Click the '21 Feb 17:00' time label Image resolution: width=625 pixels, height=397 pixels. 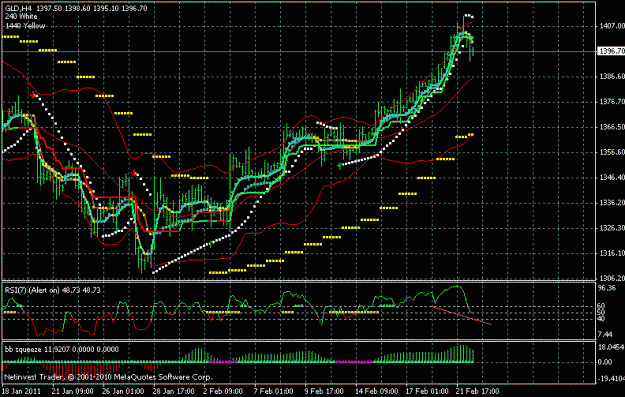tap(478, 391)
